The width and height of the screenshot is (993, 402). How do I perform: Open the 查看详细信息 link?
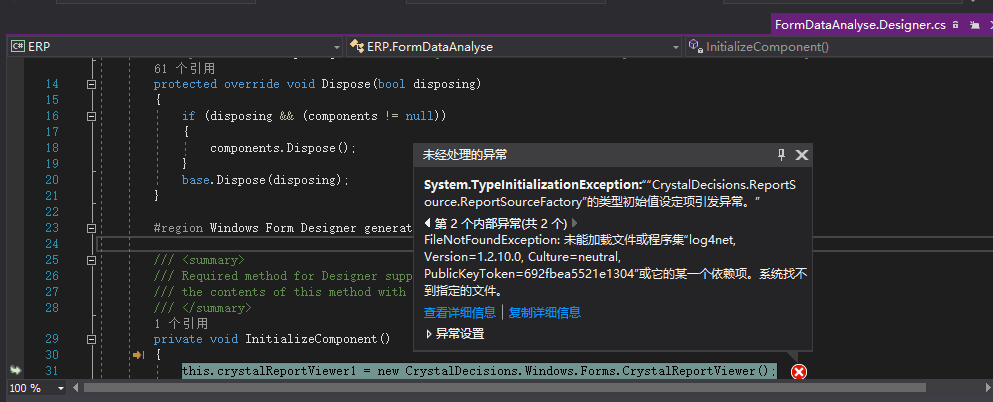coord(460,312)
